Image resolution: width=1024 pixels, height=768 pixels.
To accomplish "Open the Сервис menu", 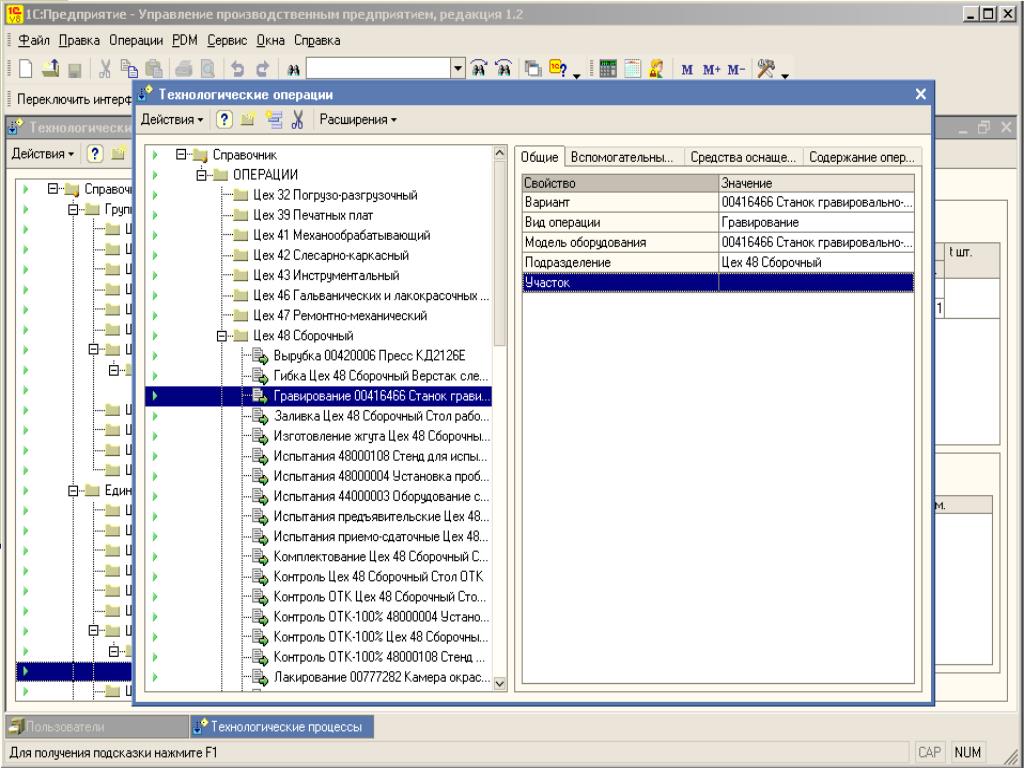I will click(x=227, y=40).
